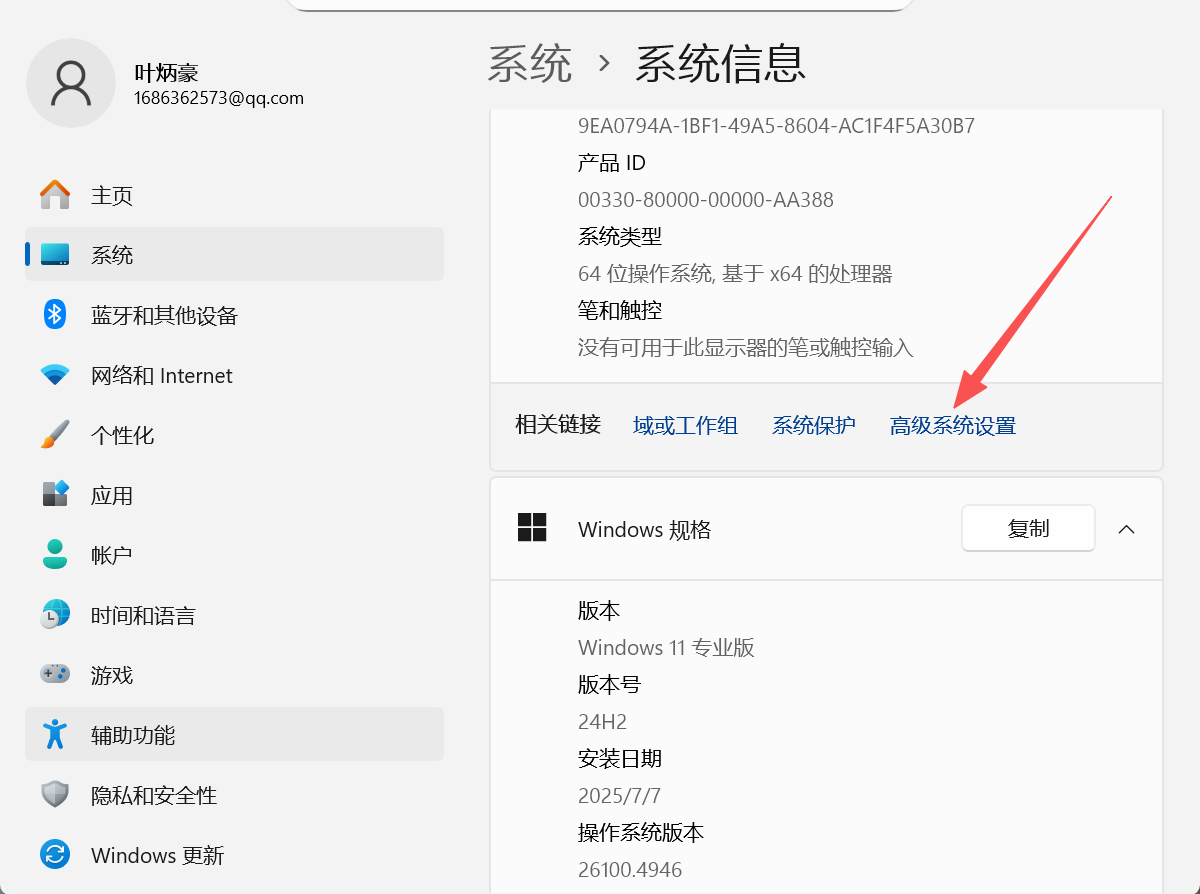Open the Windows 规格 section icon
This screenshot has height=894, width=1200.
(x=532, y=528)
